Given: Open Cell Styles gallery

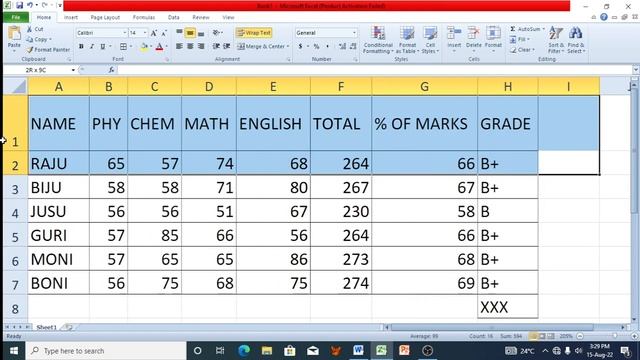Looking at the screenshot, I should [x=430, y=40].
